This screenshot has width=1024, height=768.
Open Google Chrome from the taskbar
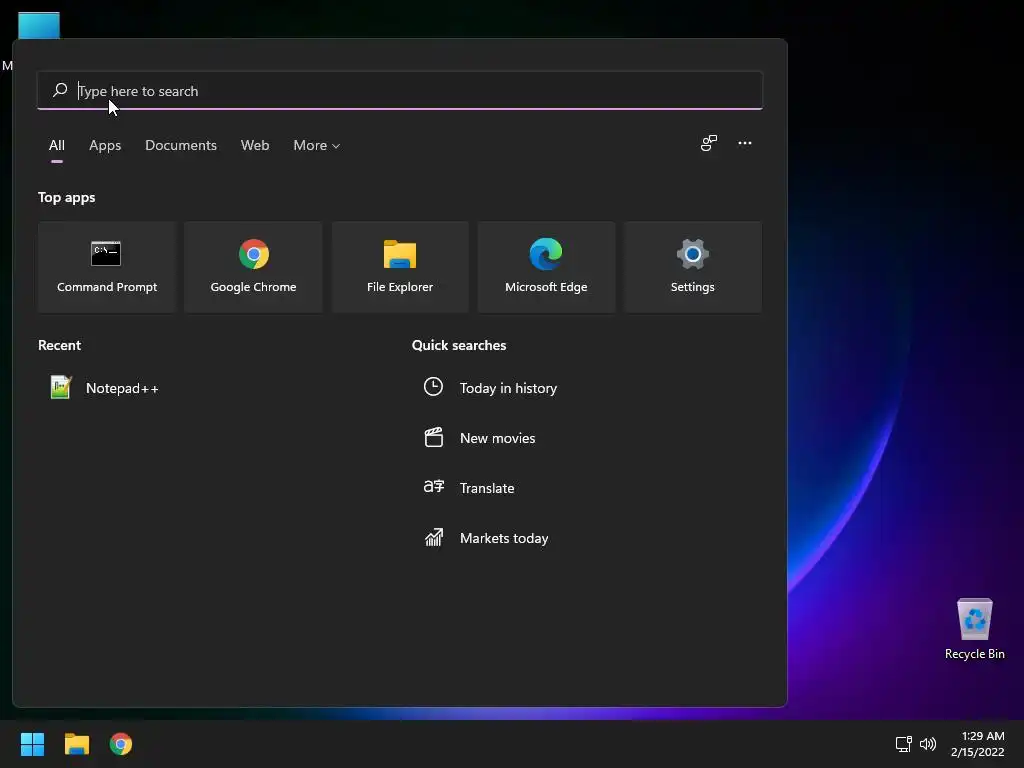pyautogui.click(x=121, y=744)
